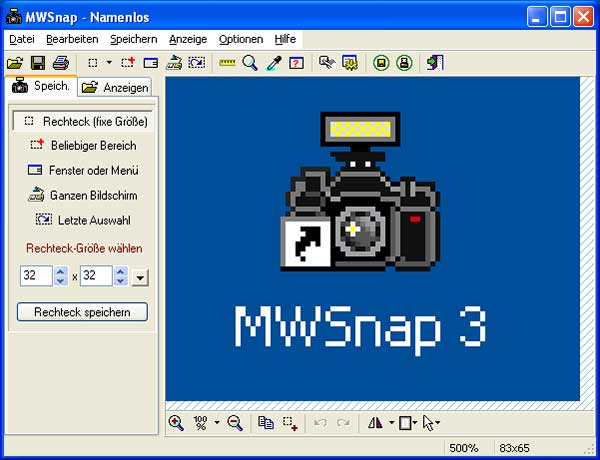The height and width of the screenshot is (460, 600).
Task: Click Rechteck-Größe wählen label
Action: point(84,248)
